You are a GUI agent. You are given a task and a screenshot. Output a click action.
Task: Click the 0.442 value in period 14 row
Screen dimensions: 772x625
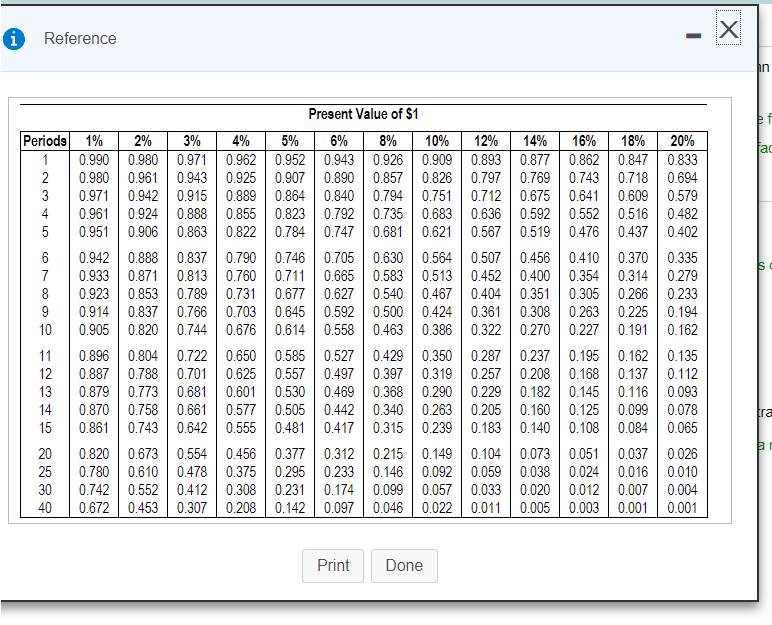(x=339, y=410)
